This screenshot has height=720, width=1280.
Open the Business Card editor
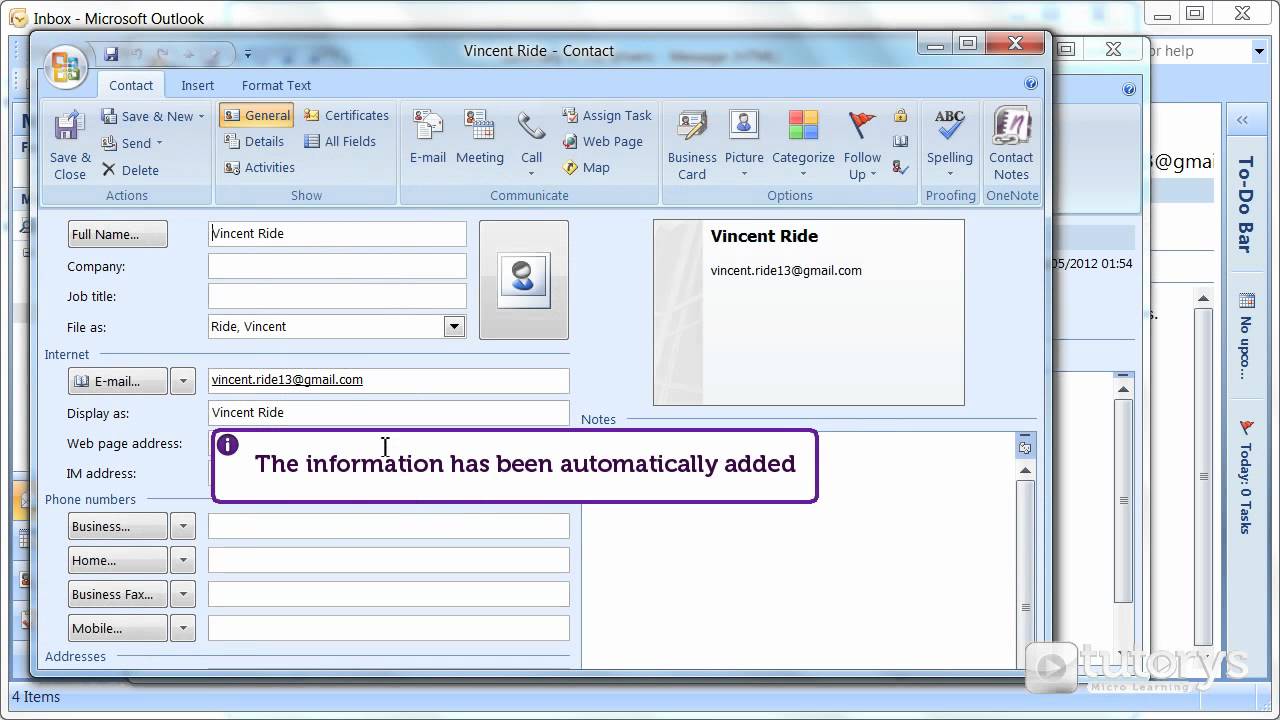pos(692,145)
